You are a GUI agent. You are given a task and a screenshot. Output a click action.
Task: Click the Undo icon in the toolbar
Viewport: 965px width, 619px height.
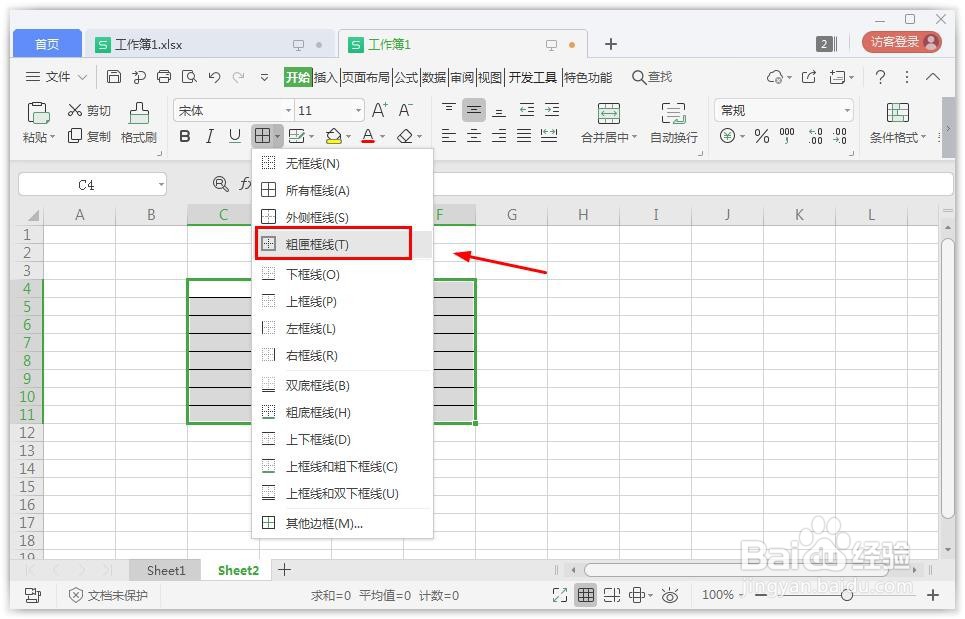(x=214, y=76)
